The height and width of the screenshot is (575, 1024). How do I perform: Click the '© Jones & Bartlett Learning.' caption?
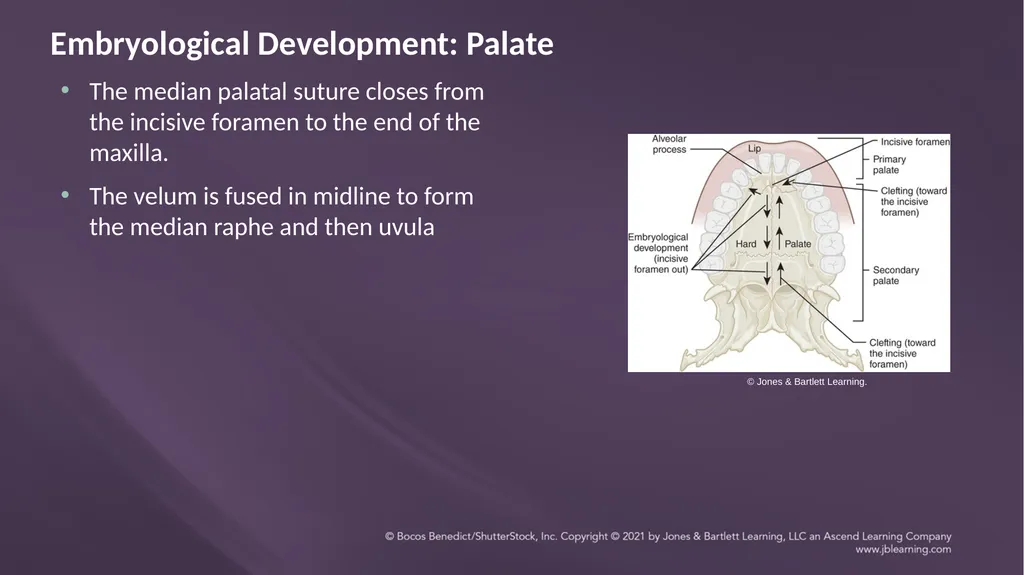807,382
